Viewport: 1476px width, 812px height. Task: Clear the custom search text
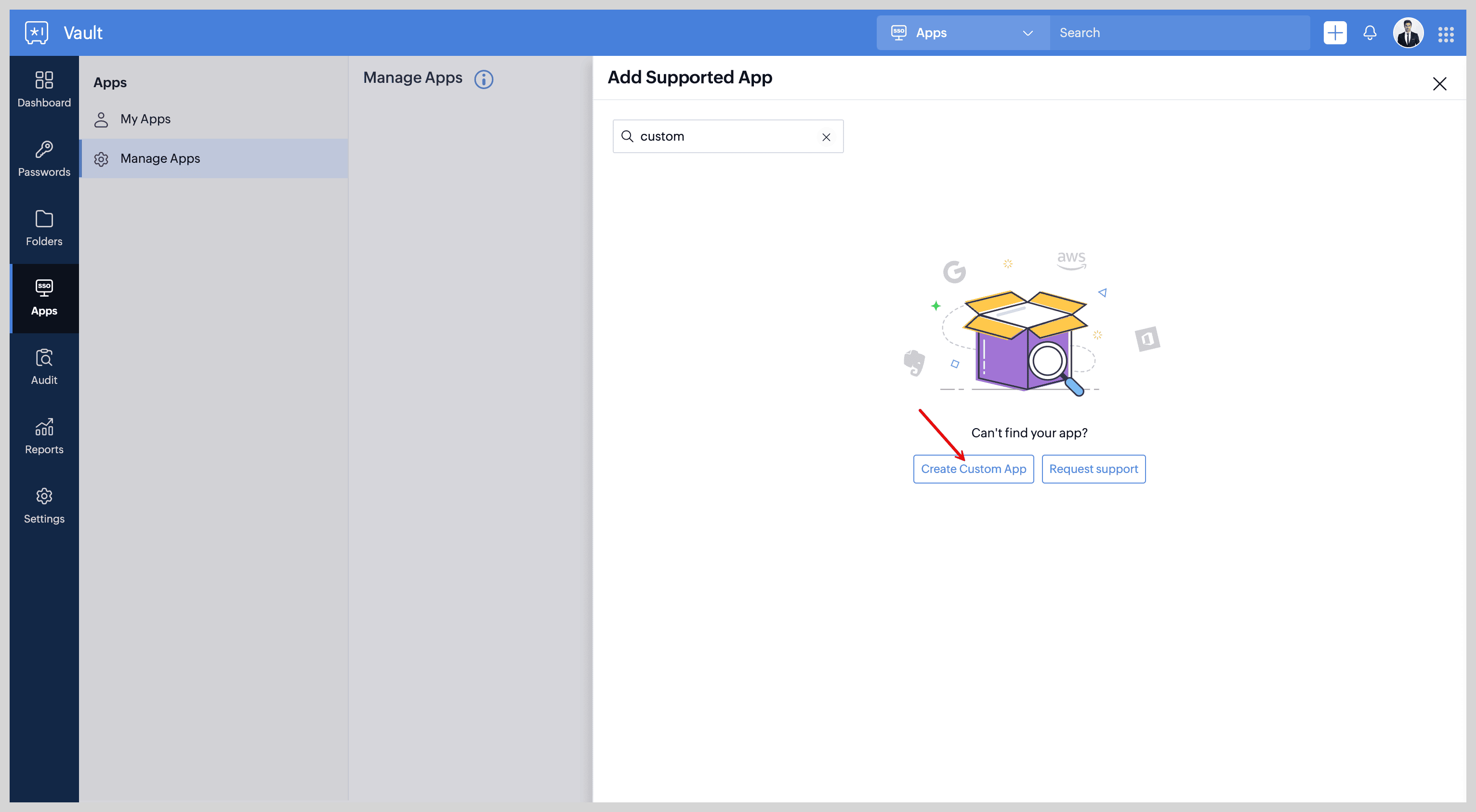click(826, 137)
